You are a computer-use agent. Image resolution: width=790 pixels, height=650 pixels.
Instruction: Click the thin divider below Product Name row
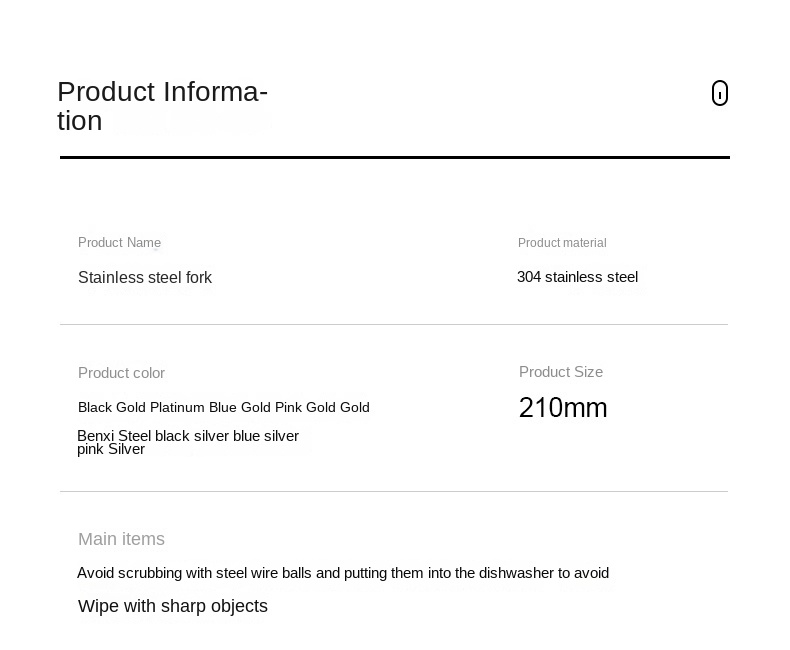394,324
